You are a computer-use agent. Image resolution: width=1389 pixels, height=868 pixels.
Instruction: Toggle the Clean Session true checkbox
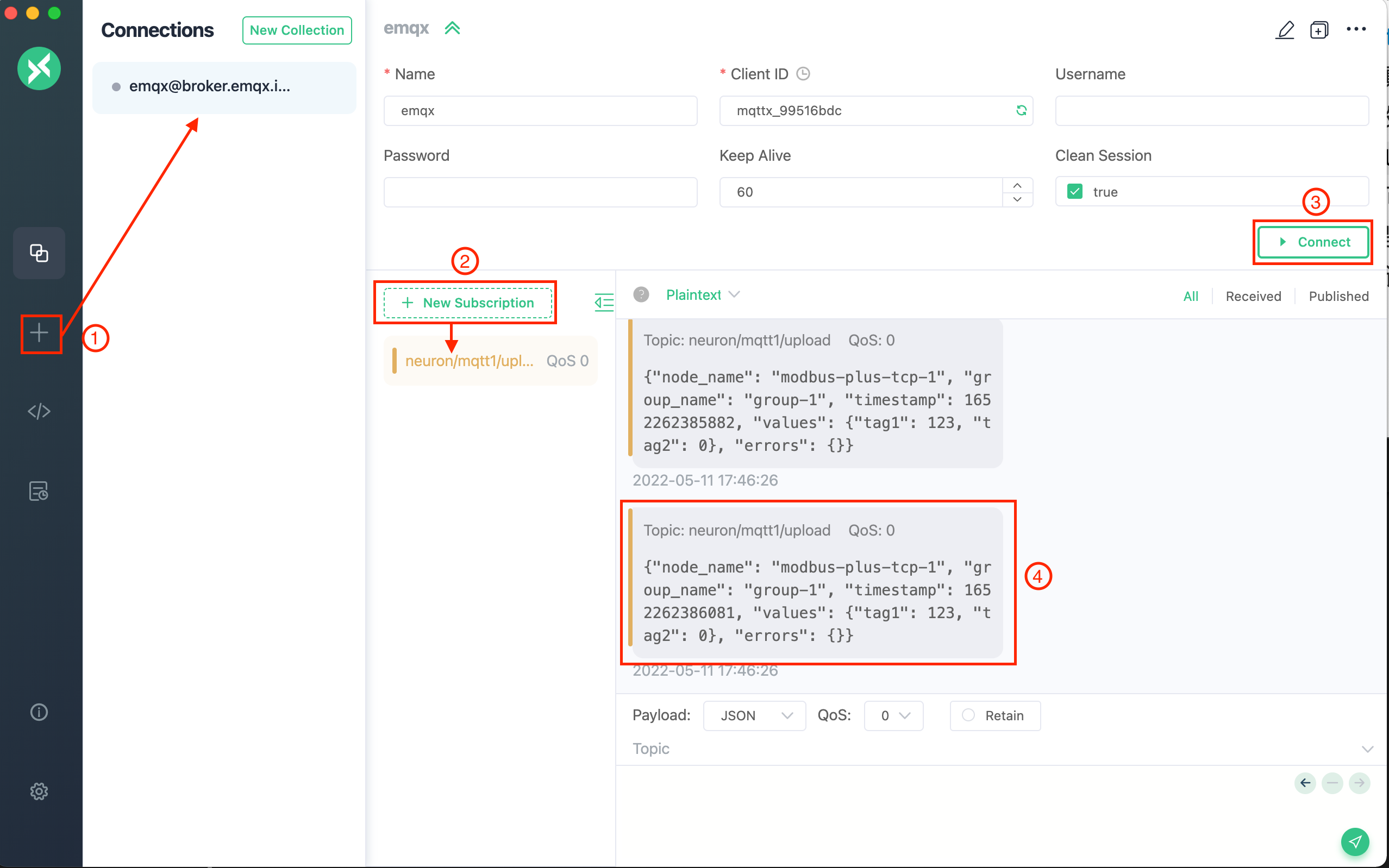[1074, 191]
